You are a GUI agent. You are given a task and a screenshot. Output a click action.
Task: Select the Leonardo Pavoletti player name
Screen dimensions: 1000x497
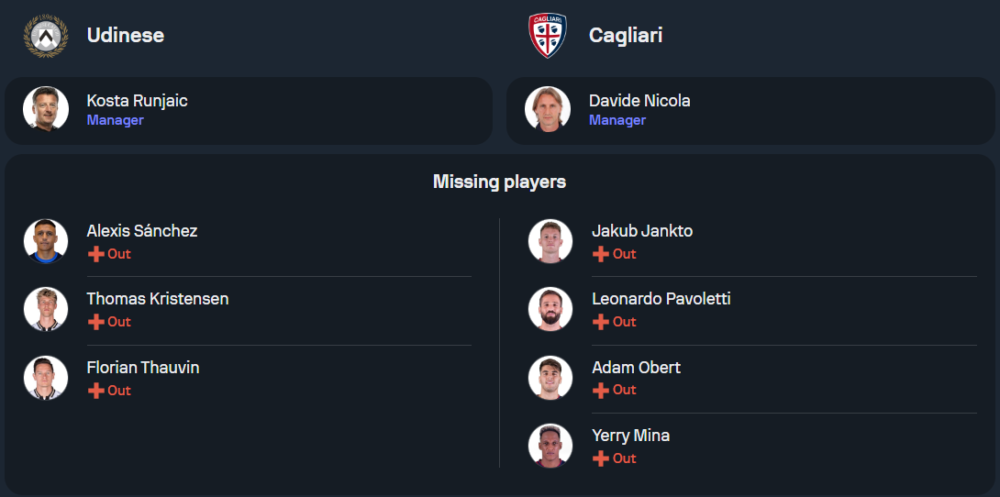pyautogui.click(x=661, y=299)
